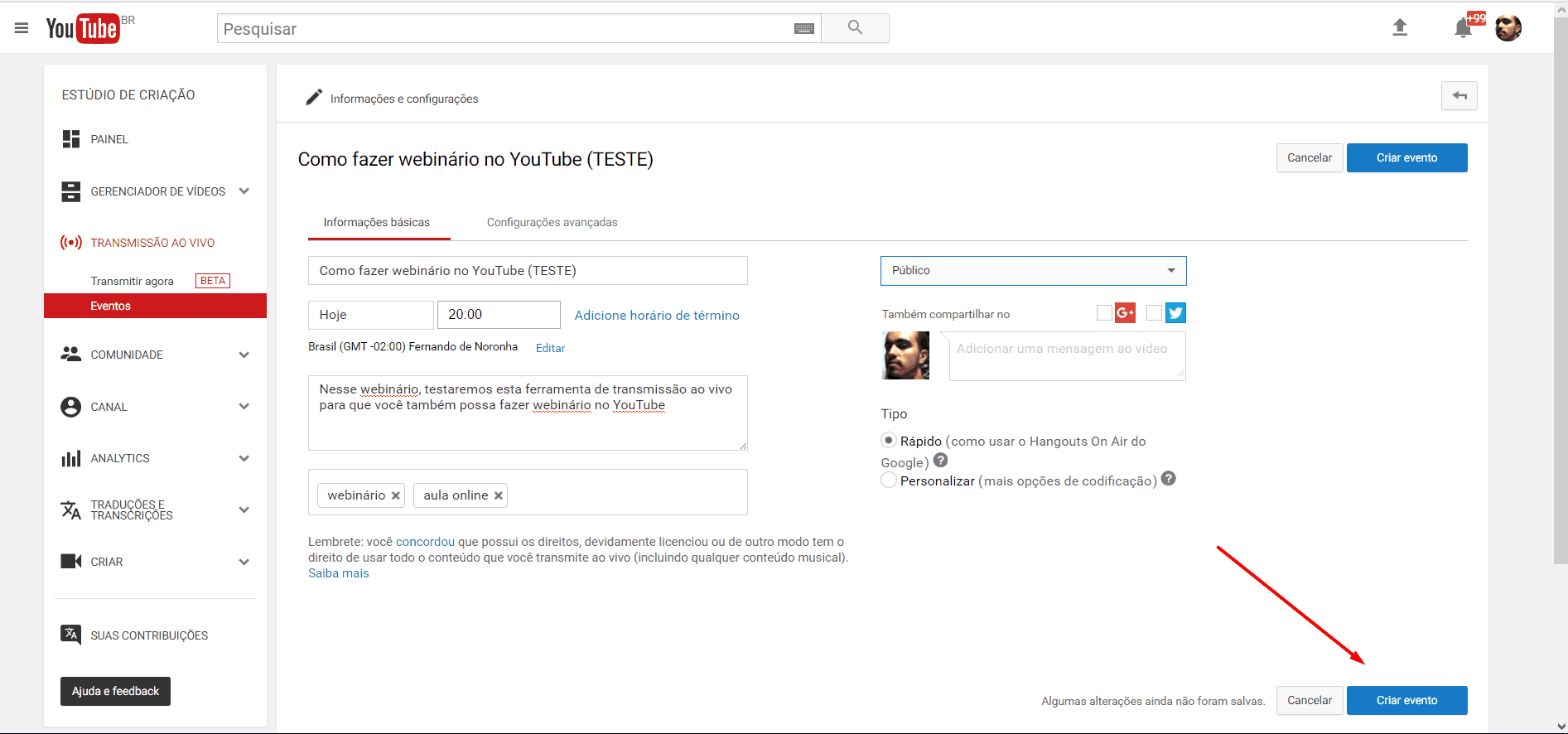Click the event description text area
Screen dimensions: 1568x734
[x=528, y=413]
